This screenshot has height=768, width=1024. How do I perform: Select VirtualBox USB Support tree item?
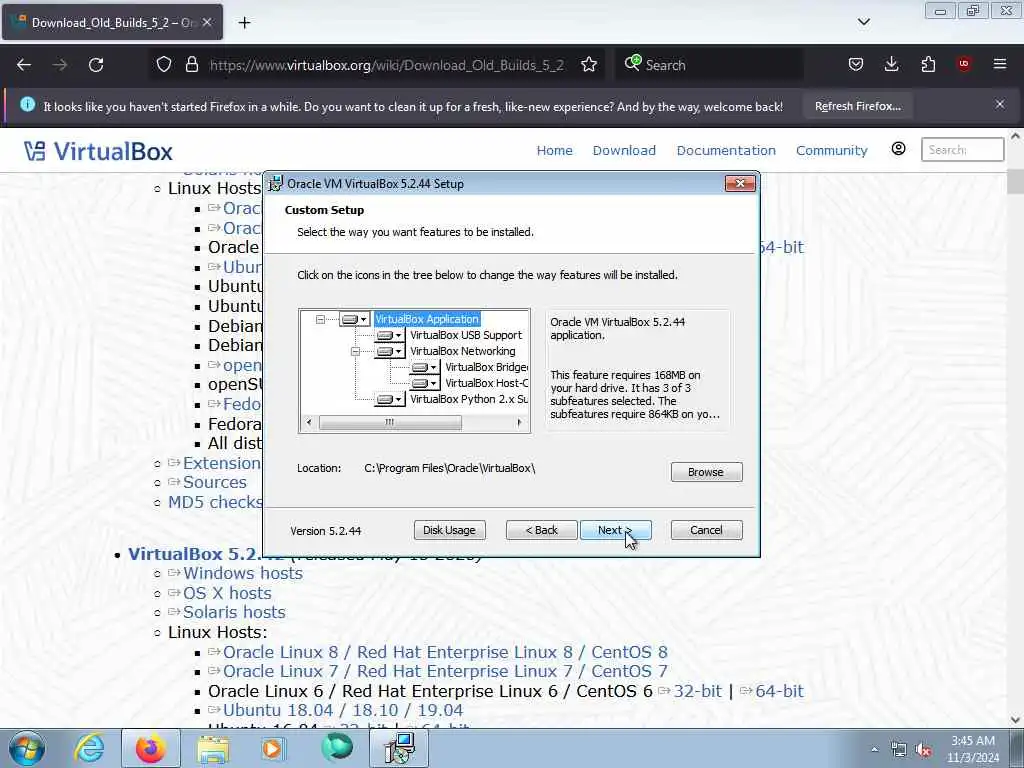[466, 335]
